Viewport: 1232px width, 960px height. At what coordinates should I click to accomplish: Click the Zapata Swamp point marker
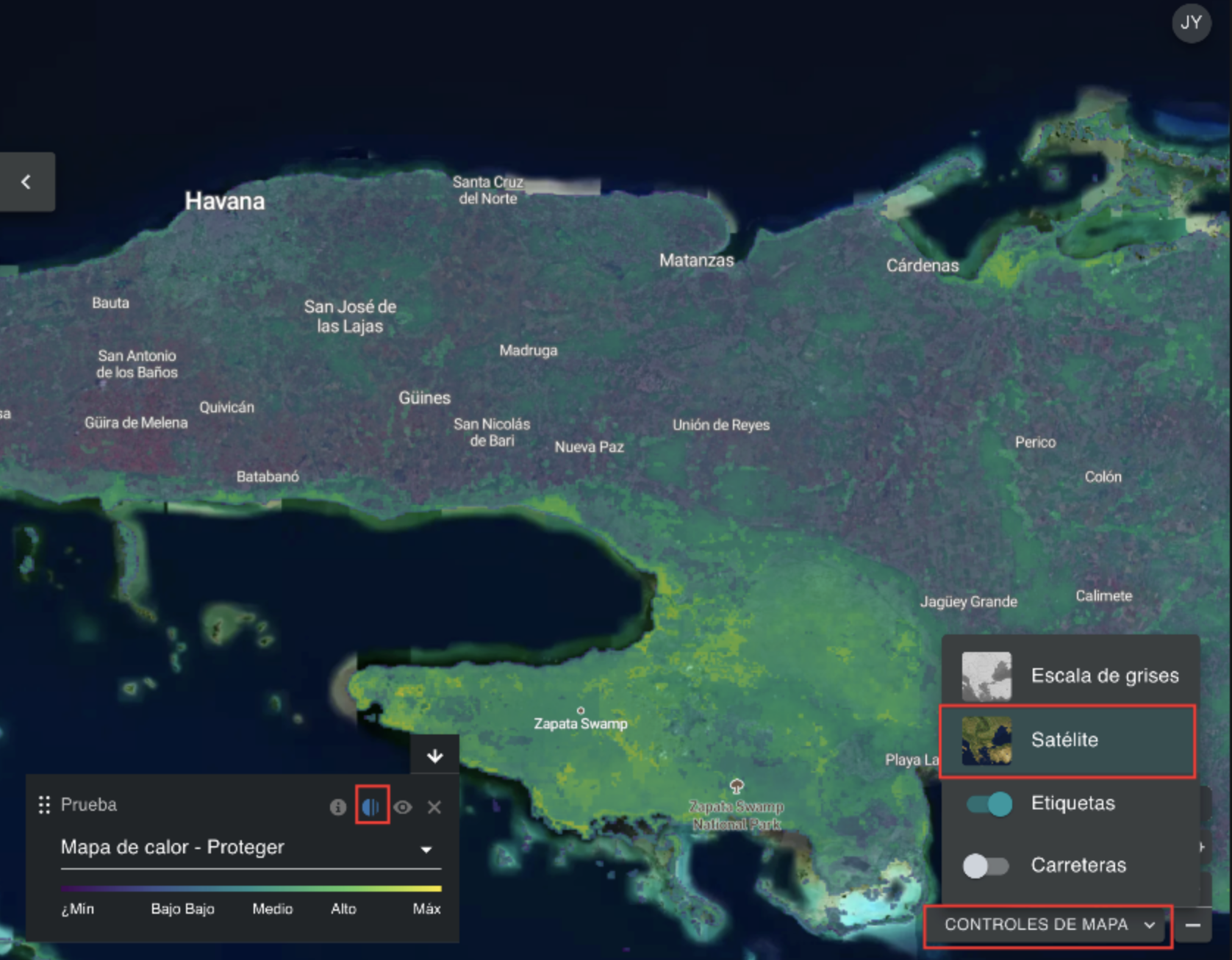[x=581, y=711]
